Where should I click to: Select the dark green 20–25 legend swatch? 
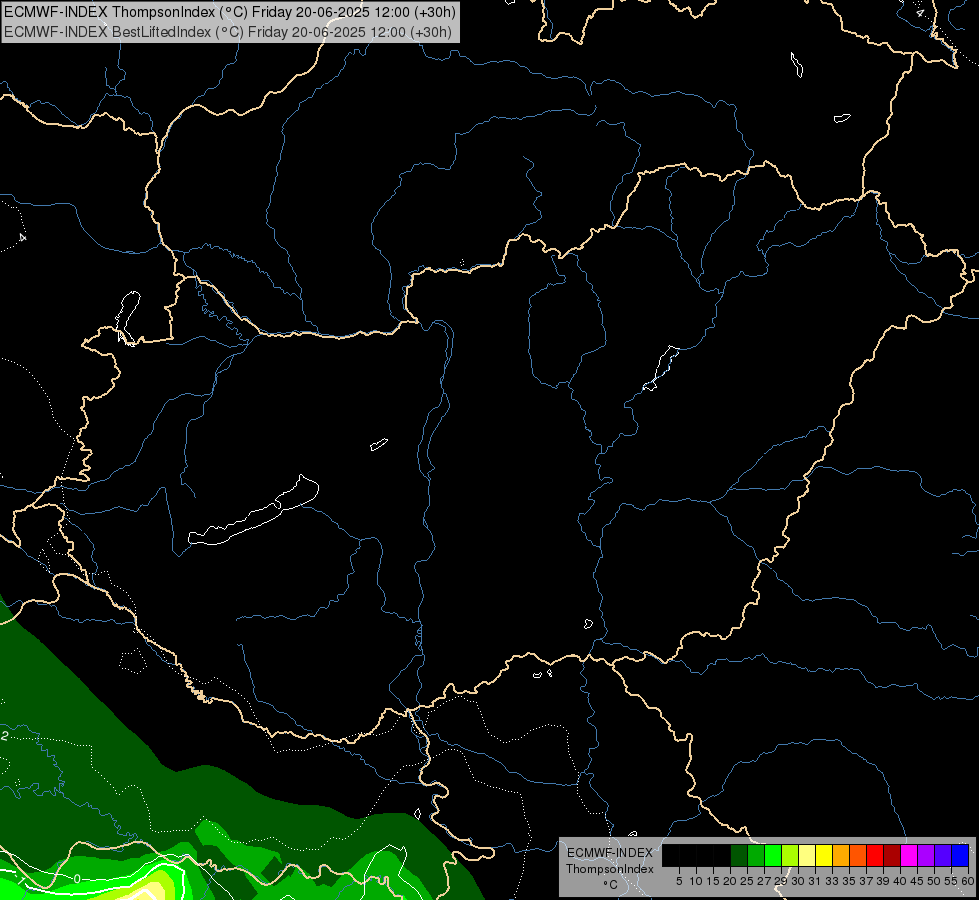coord(739,855)
